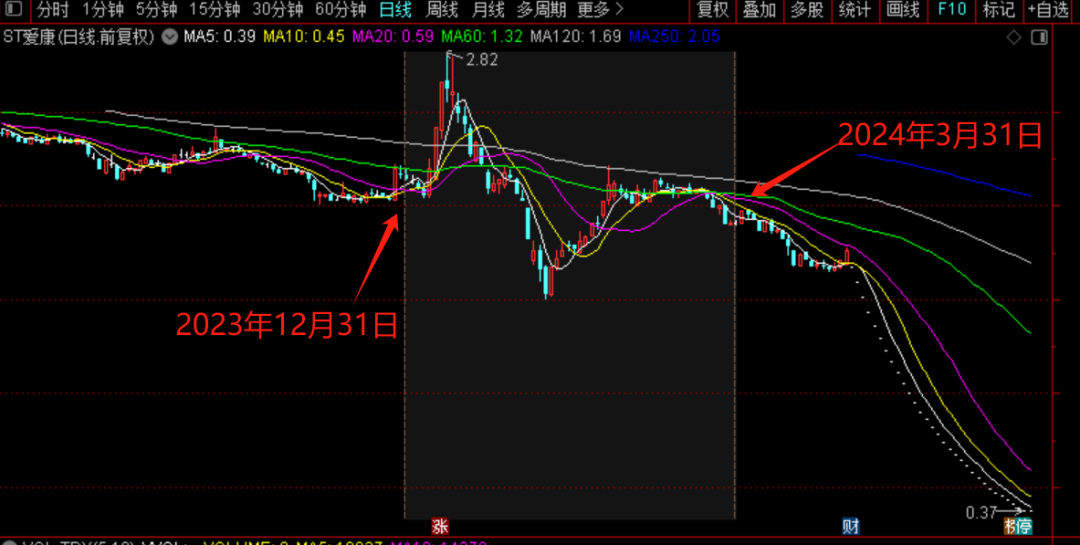Click the blue 财 financial report marker

click(850, 526)
